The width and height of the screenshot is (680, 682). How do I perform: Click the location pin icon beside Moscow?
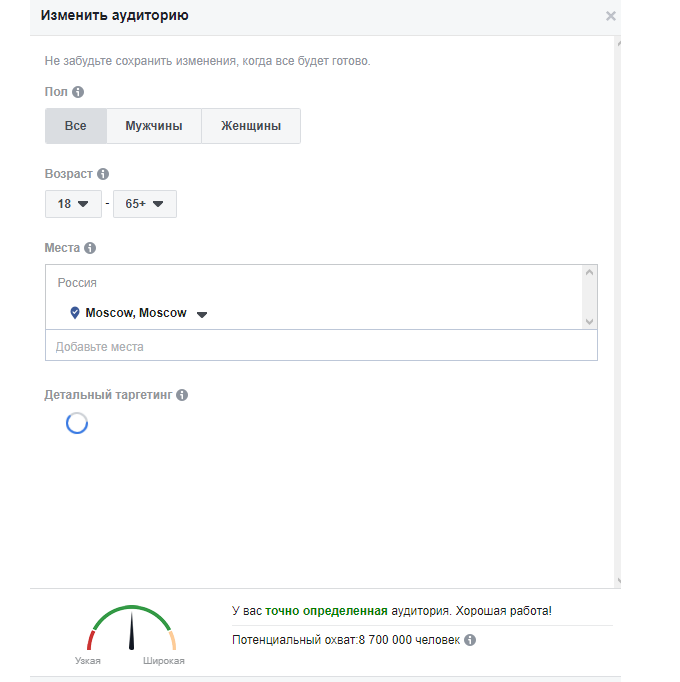(74, 313)
